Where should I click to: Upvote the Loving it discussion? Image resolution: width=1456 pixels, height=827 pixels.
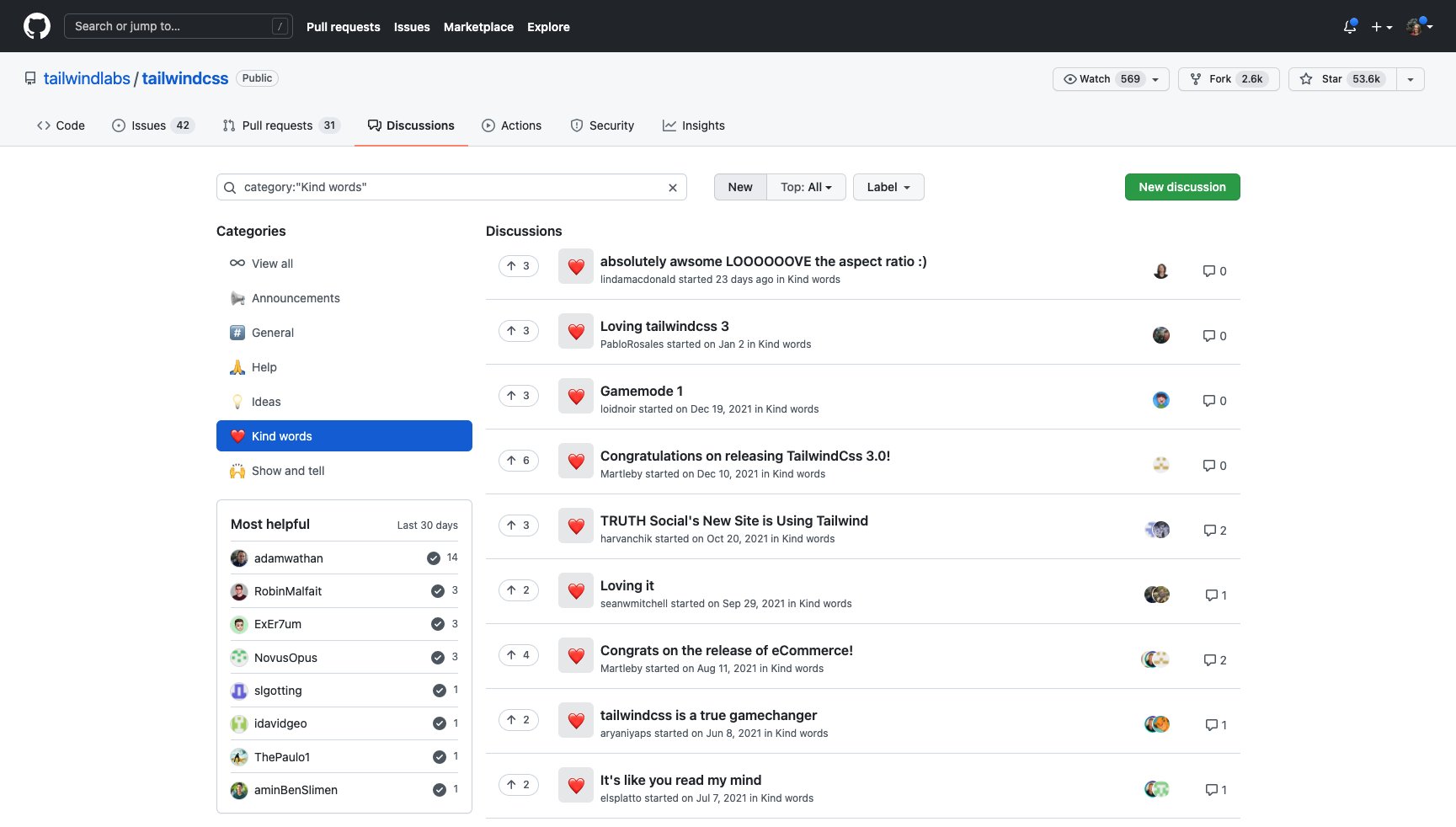(x=519, y=590)
